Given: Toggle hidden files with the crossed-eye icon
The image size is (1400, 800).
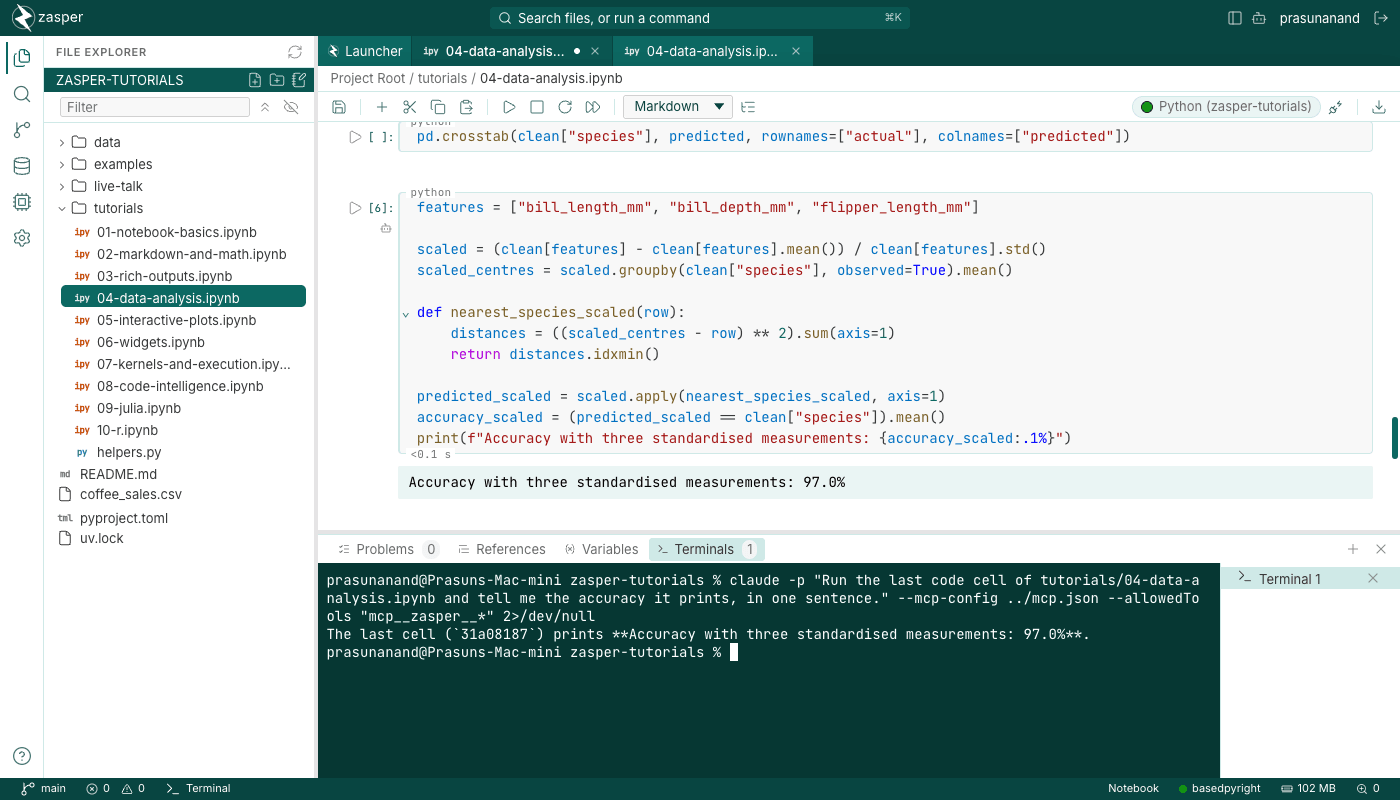Looking at the screenshot, I should coord(291,107).
